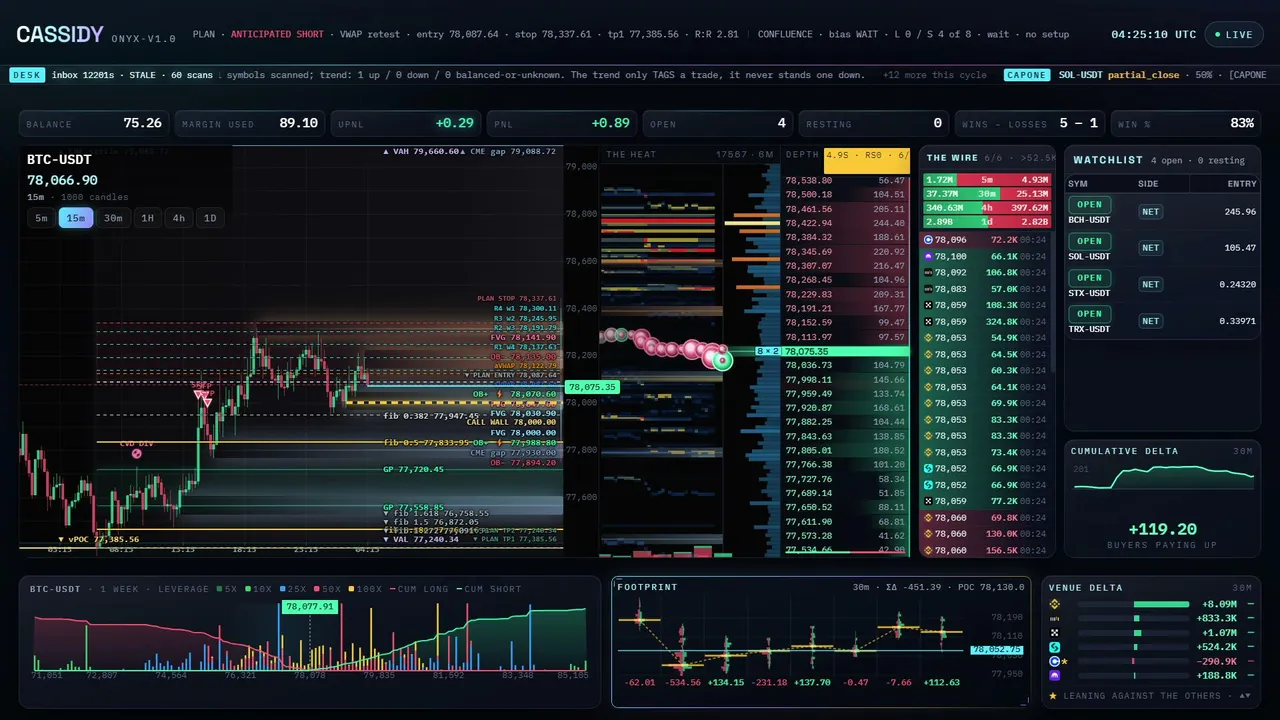Open the SOL-USDT OPEN position badge

tap(1089, 241)
